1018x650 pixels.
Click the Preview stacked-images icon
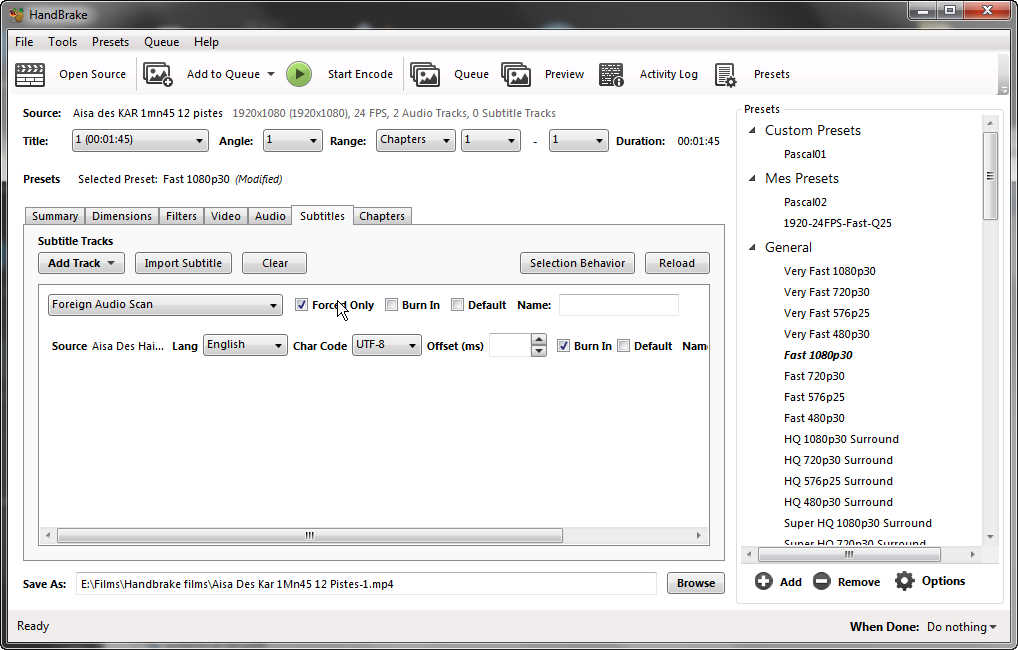point(516,74)
